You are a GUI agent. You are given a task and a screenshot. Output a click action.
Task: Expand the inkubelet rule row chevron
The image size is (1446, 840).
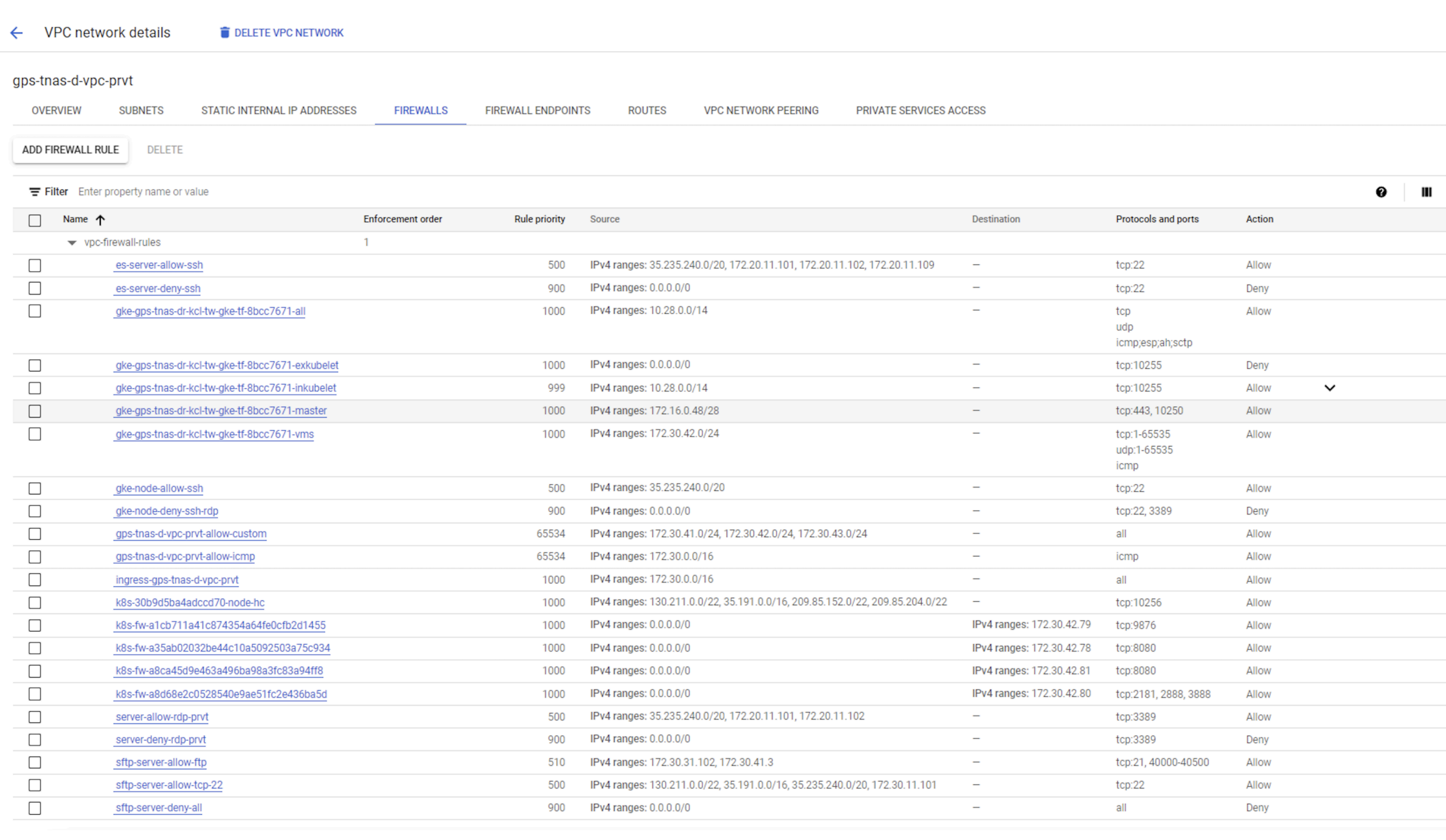pyautogui.click(x=1329, y=388)
